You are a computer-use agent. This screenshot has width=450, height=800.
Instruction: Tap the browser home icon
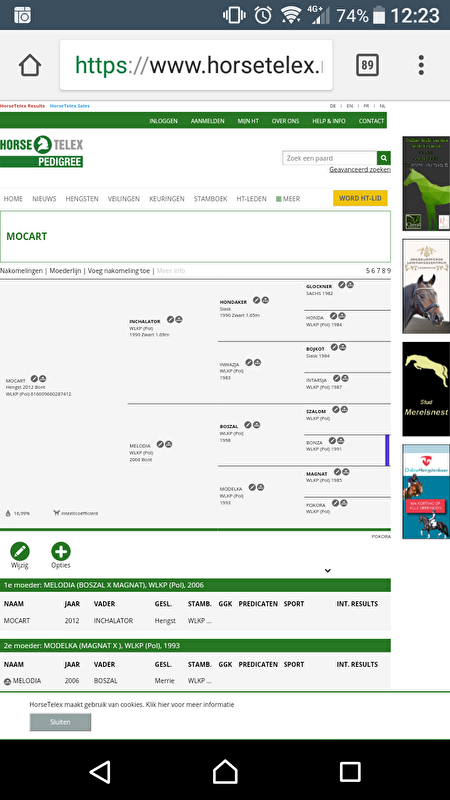30,65
